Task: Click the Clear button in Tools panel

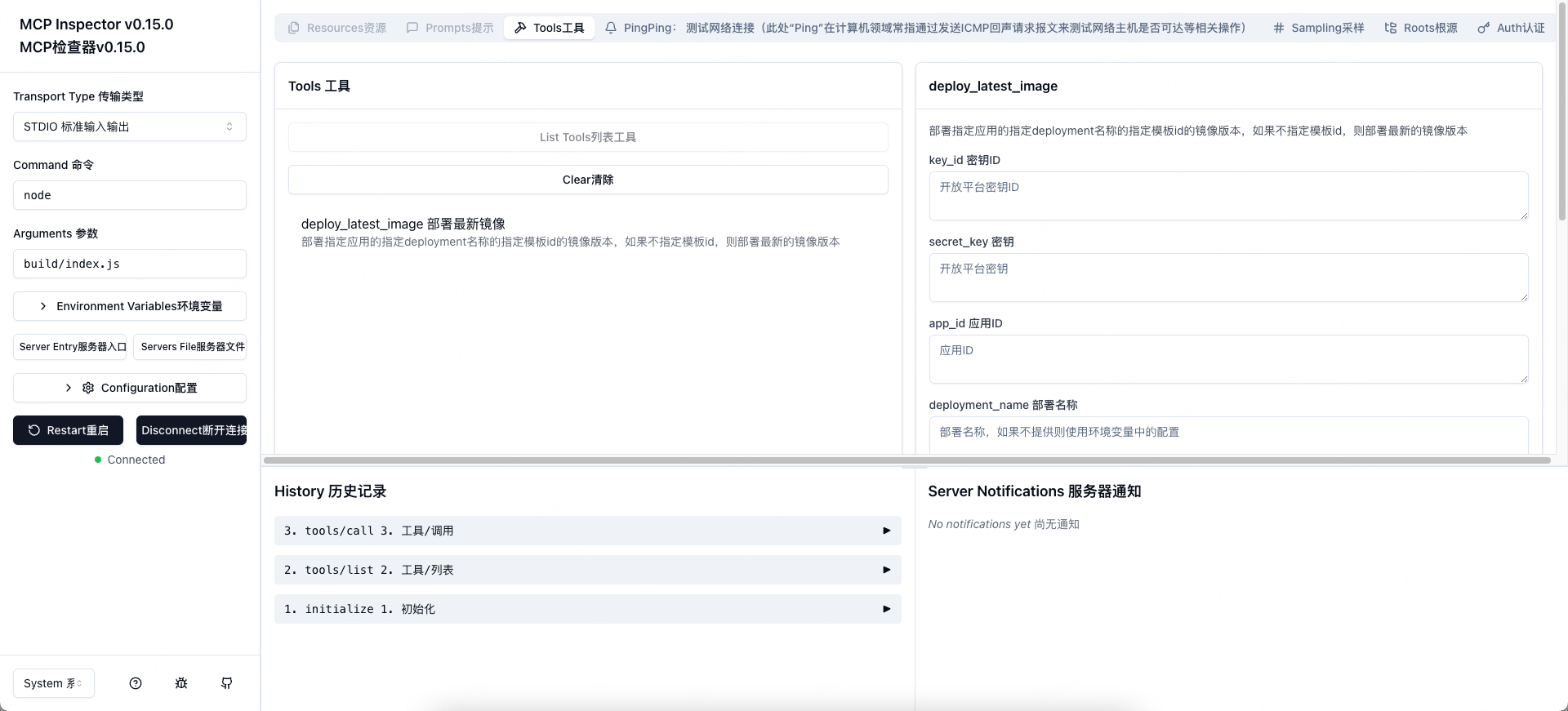Action: click(587, 180)
